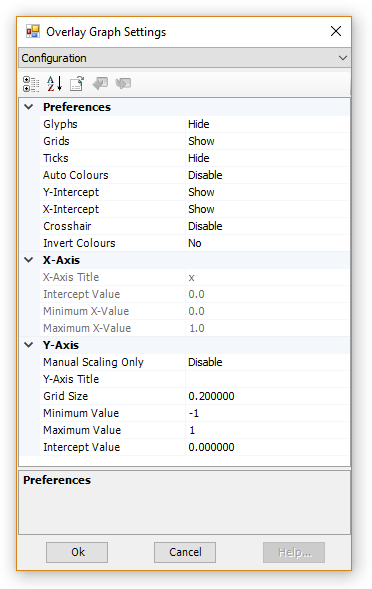Collapse the Y-Axis section

click(x=29, y=345)
